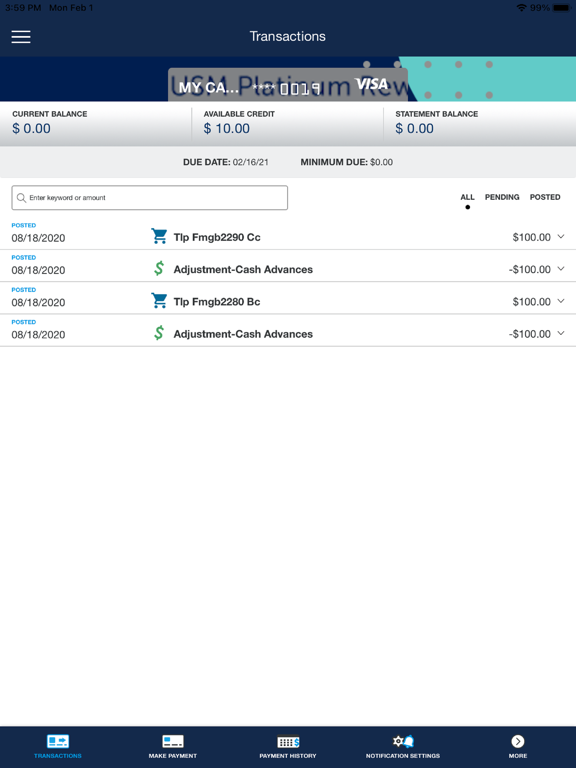Click Tlp Fmgb2280 Bc transaction name
The width and height of the screenshot is (576, 768).
[217, 302]
